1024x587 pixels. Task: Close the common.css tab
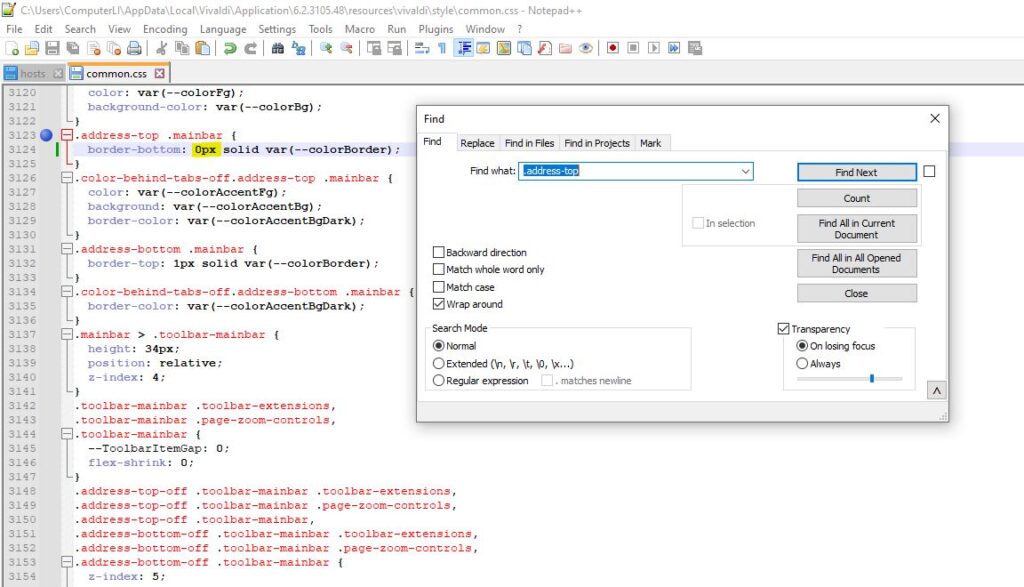159,73
